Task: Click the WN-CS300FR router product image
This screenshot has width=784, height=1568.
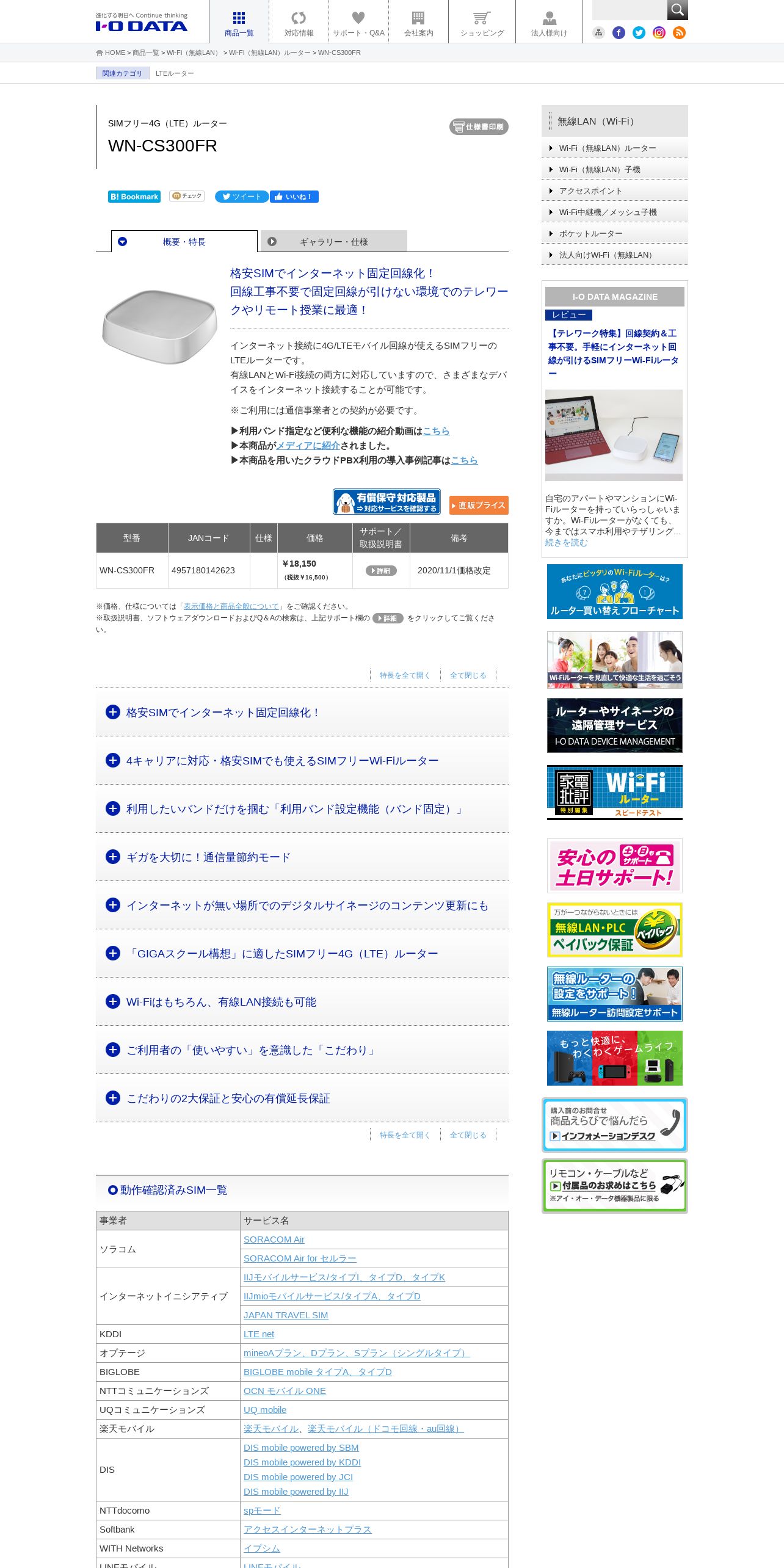Action: click(160, 326)
